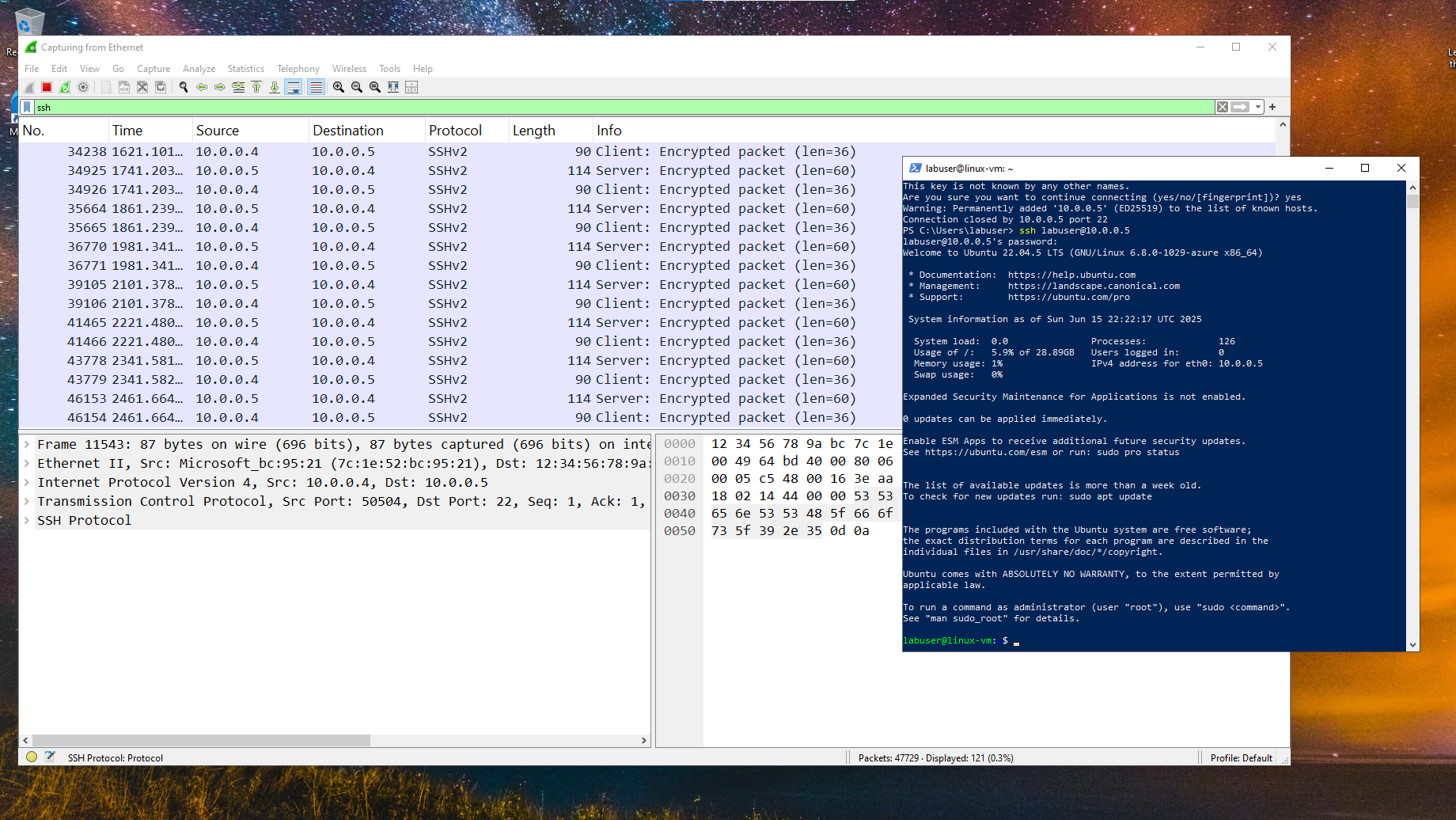This screenshot has height=820, width=1456.
Task: Zoom in the main window text
Action: pyautogui.click(x=339, y=87)
